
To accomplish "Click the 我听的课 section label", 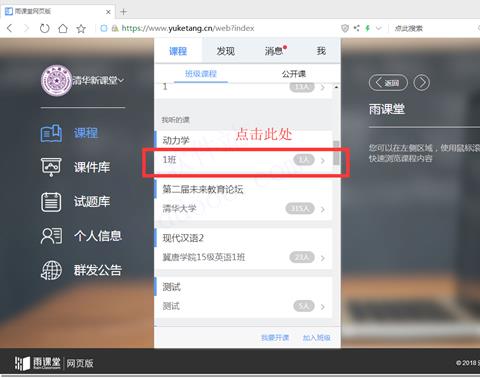I will pyautogui.click(x=176, y=120).
